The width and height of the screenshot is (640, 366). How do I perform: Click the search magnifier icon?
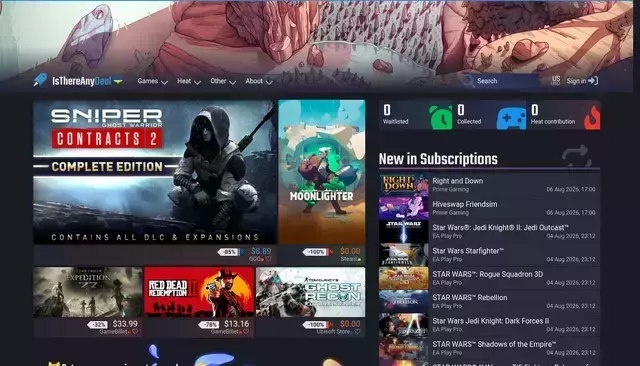[x=468, y=81]
